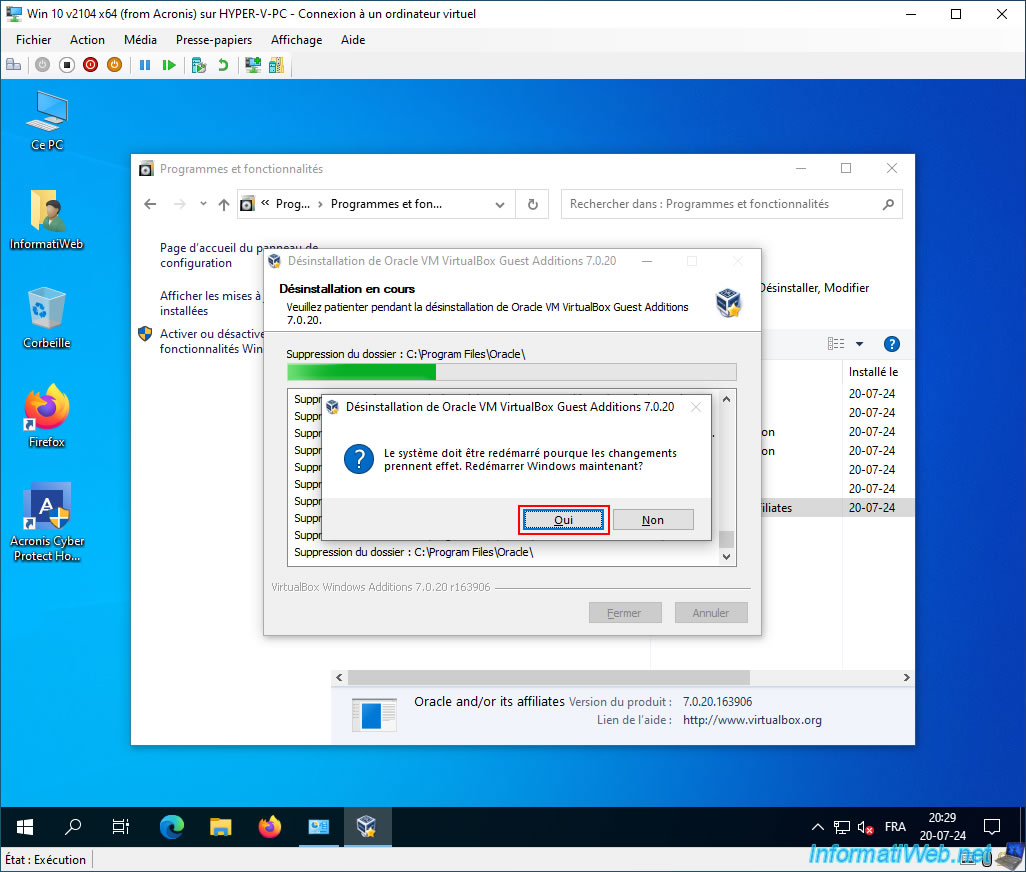Click Non to skip restart
This screenshot has width=1026, height=872.
point(653,520)
